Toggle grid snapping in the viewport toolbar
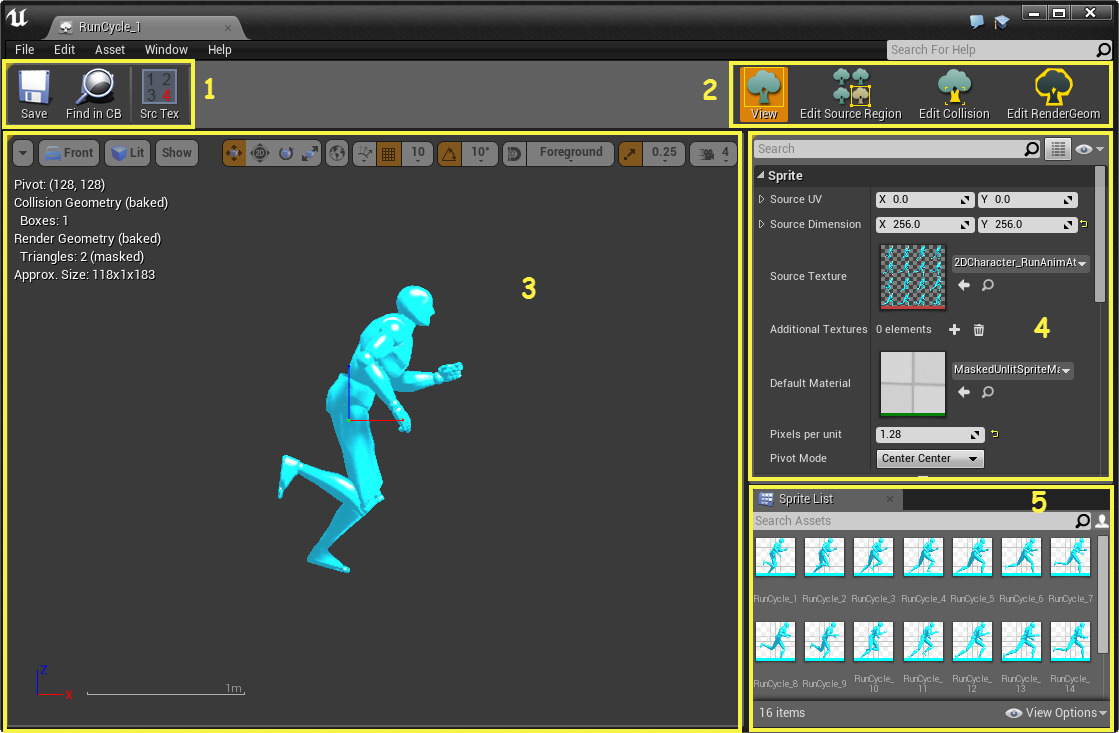Screen dimensions: 1119x733 point(388,152)
